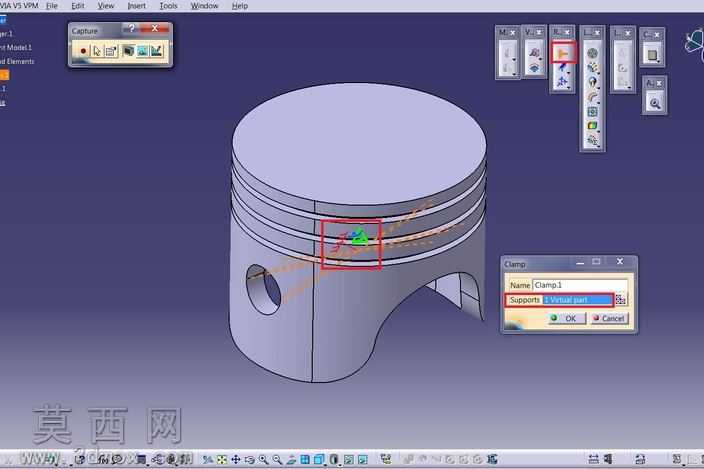The height and width of the screenshot is (469, 704).
Task: Click the compass at top right
Action: [x=694, y=44]
